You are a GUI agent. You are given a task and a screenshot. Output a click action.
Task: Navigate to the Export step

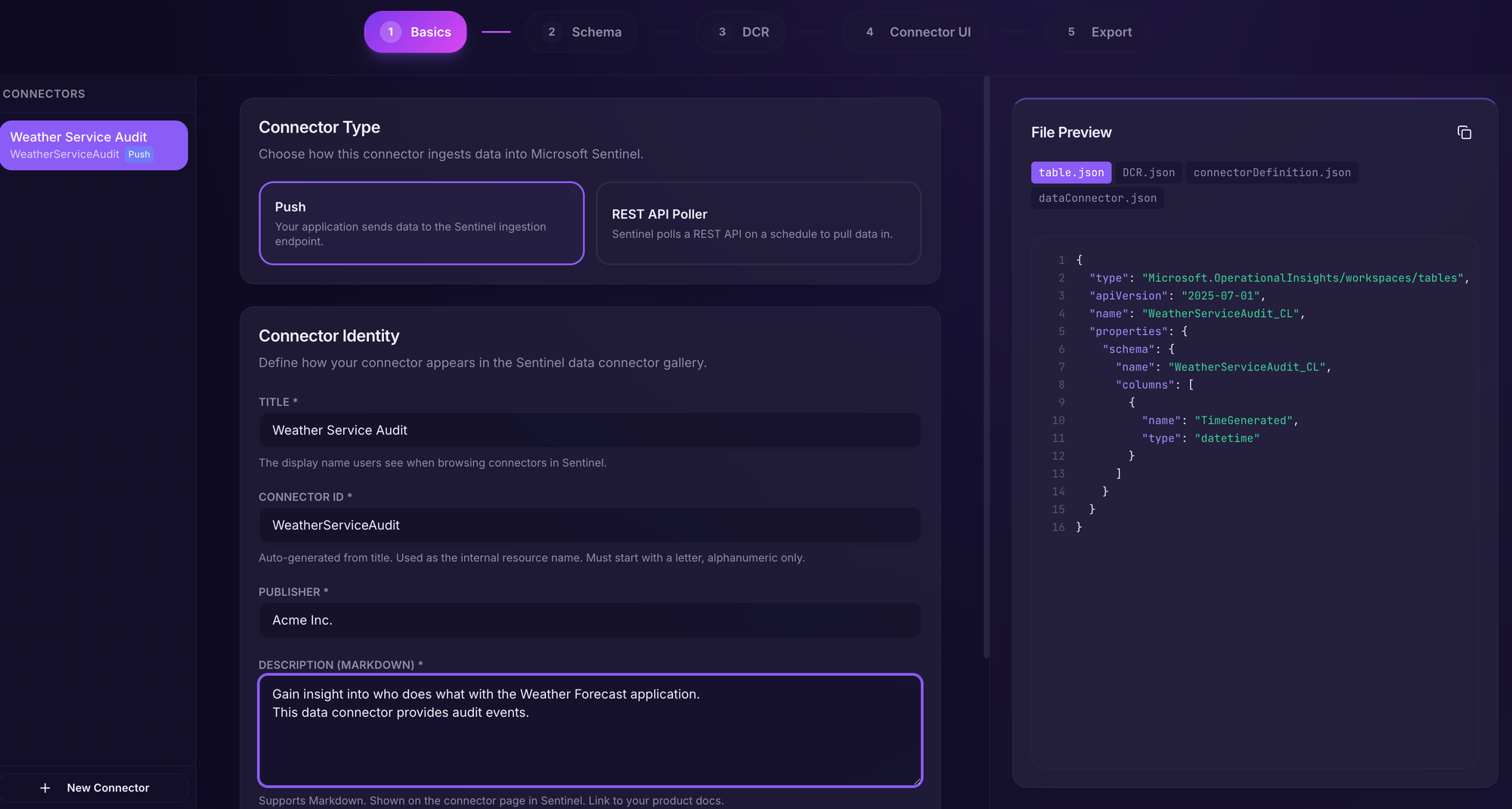point(1095,32)
